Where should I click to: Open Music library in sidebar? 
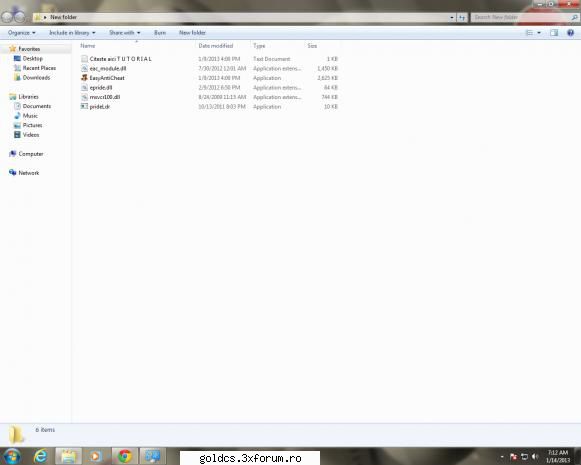30,116
